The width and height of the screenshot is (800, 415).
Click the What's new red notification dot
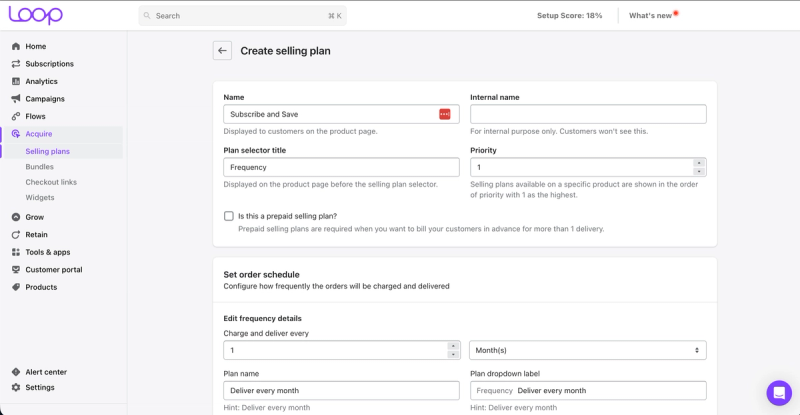click(676, 13)
